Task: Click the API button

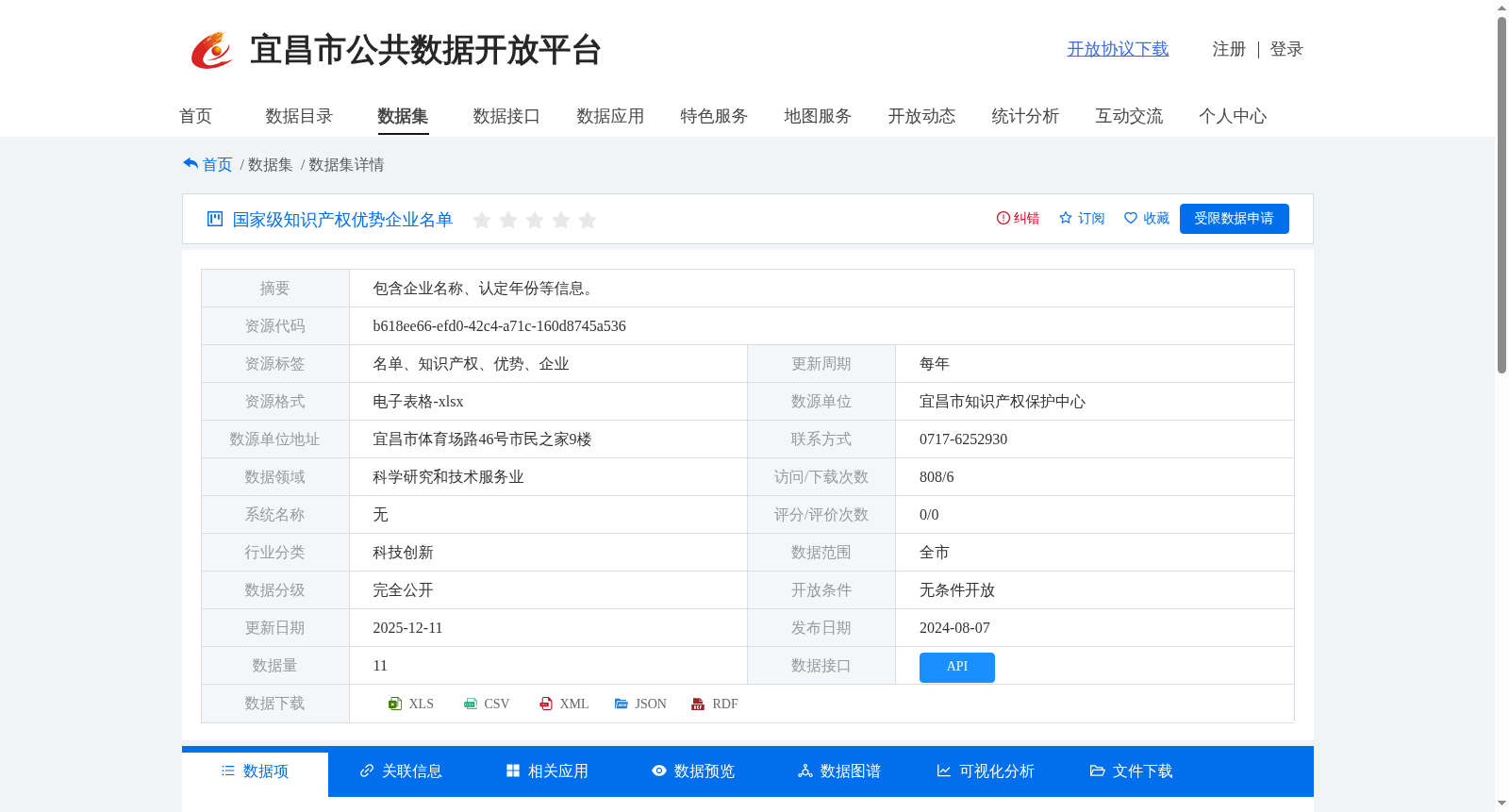Action: [956, 667]
